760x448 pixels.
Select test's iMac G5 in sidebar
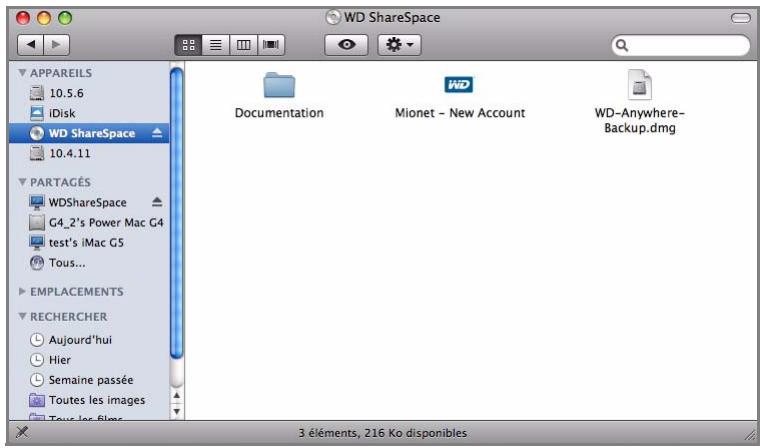[89, 242]
